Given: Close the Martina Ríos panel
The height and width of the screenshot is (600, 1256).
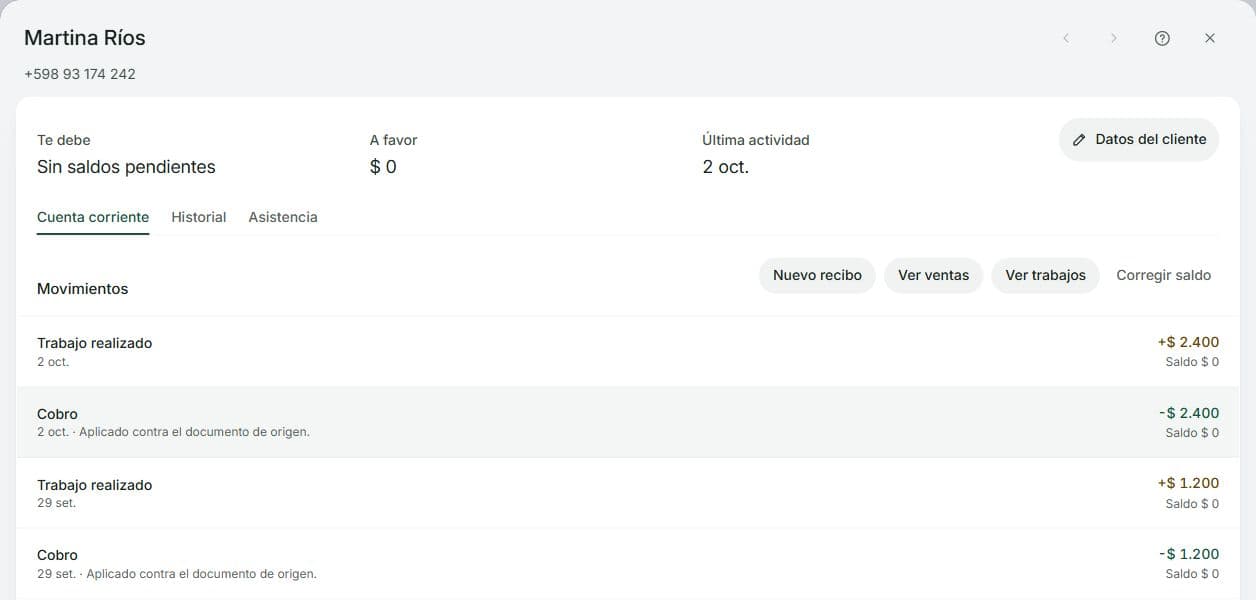Looking at the screenshot, I should [x=1210, y=38].
